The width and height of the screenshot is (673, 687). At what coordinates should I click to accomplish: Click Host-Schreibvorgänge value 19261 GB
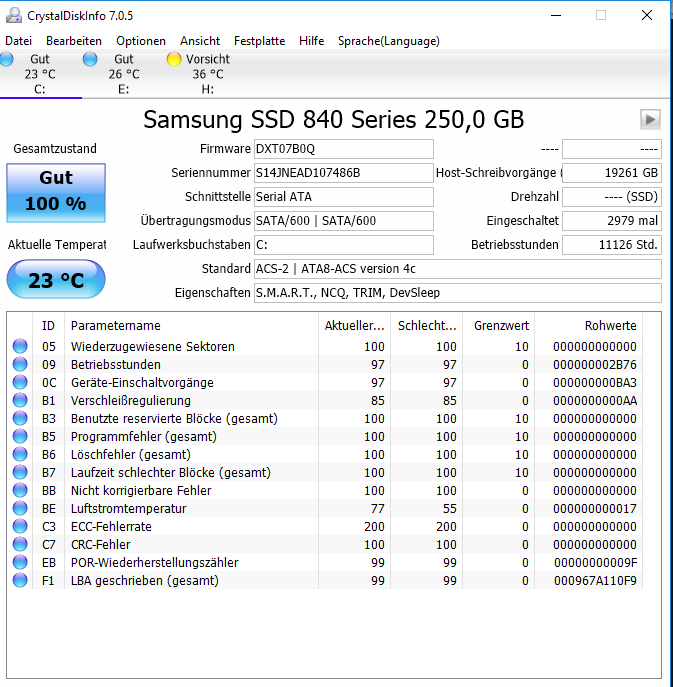(x=612, y=173)
